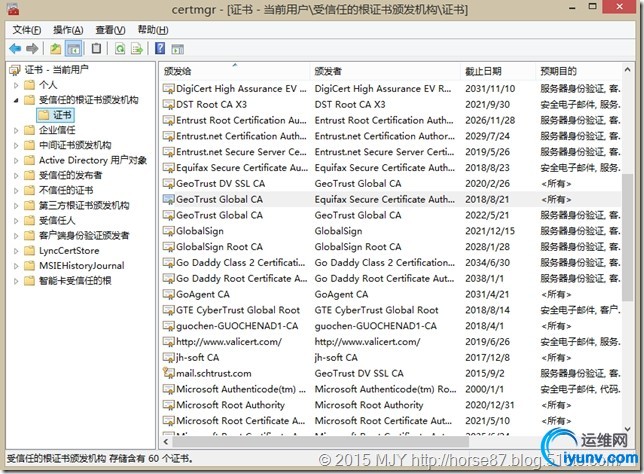Screen dimensions: 644x474
Task: Select the Go Daddy Class 2 Certification row
Action: point(391,262)
